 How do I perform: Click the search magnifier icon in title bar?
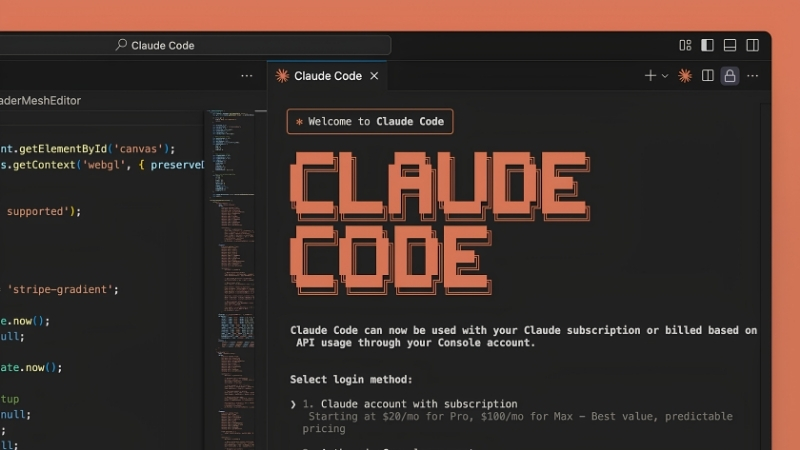tap(121, 45)
